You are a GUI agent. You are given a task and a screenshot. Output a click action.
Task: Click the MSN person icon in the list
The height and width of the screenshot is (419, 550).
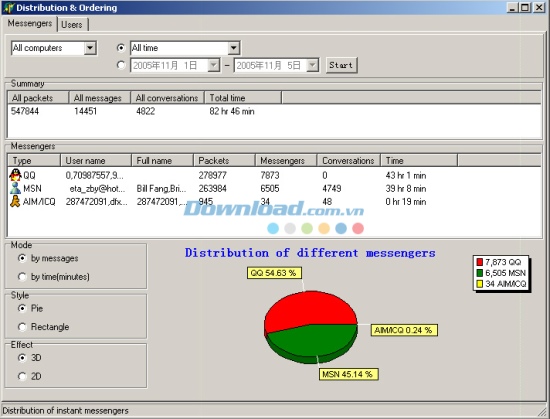(15, 188)
